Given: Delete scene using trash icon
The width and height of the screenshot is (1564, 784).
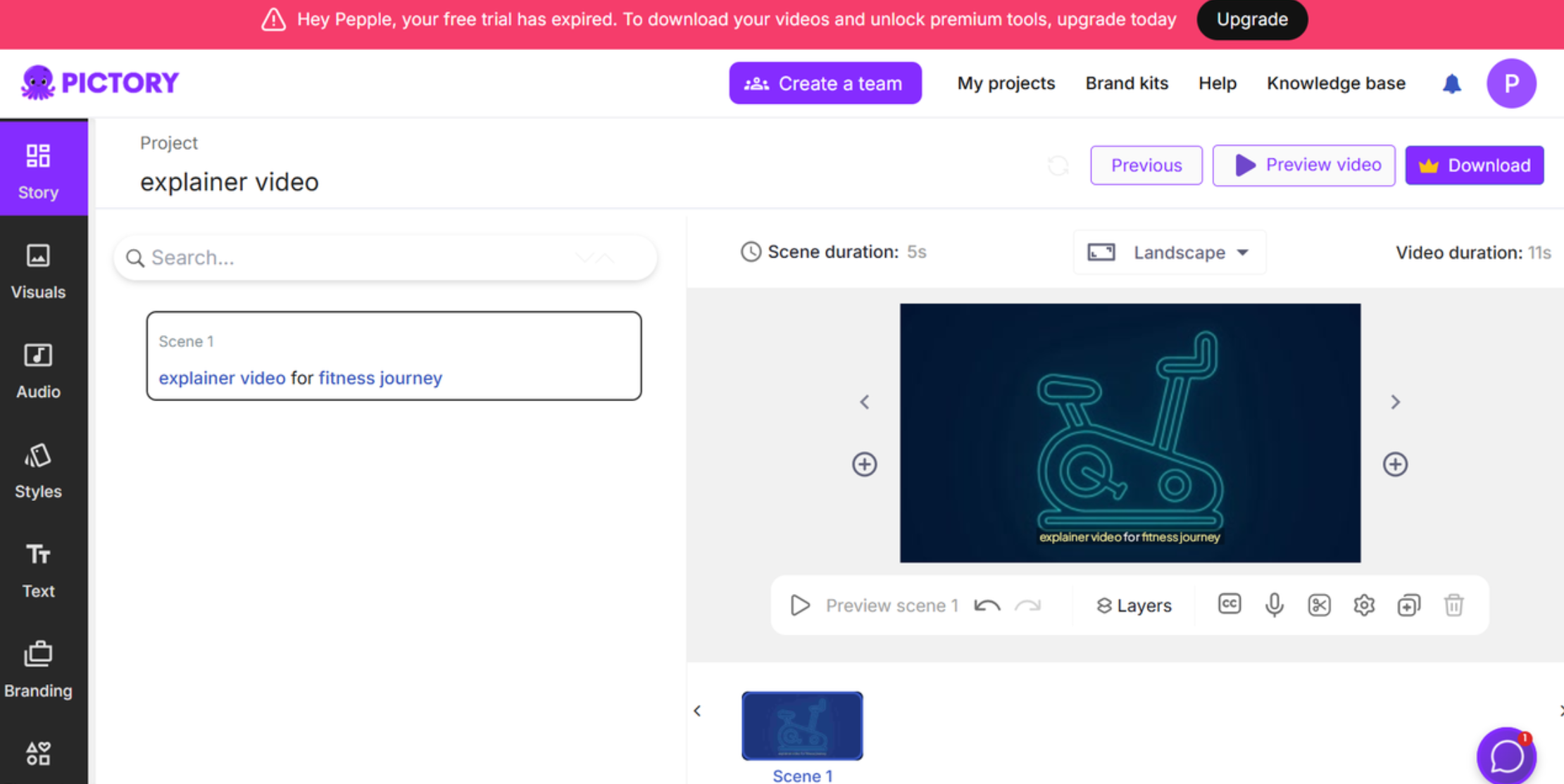Looking at the screenshot, I should tap(1454, 605).
